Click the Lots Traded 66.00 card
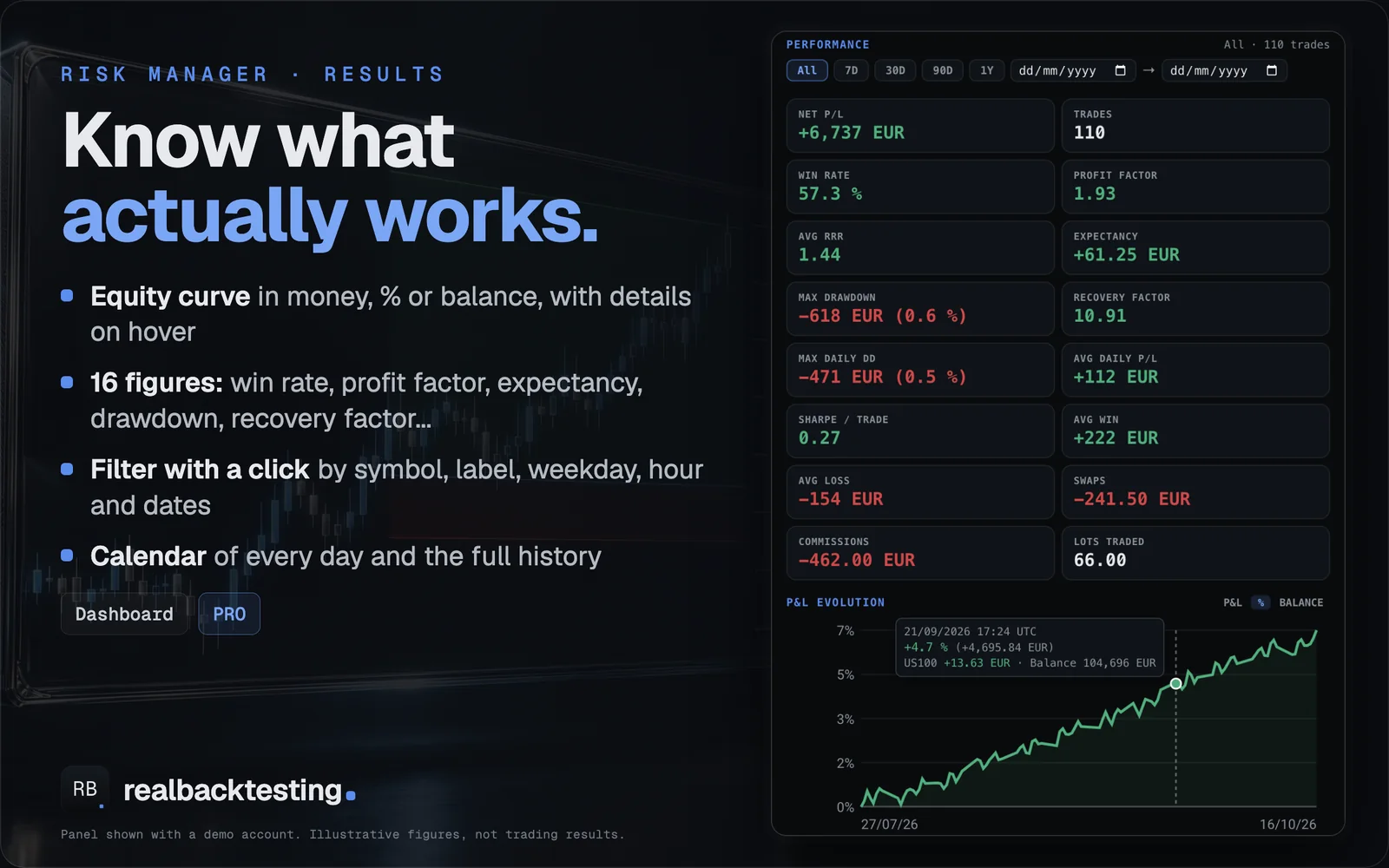The image size is (1389, 868). [1195, 553]
